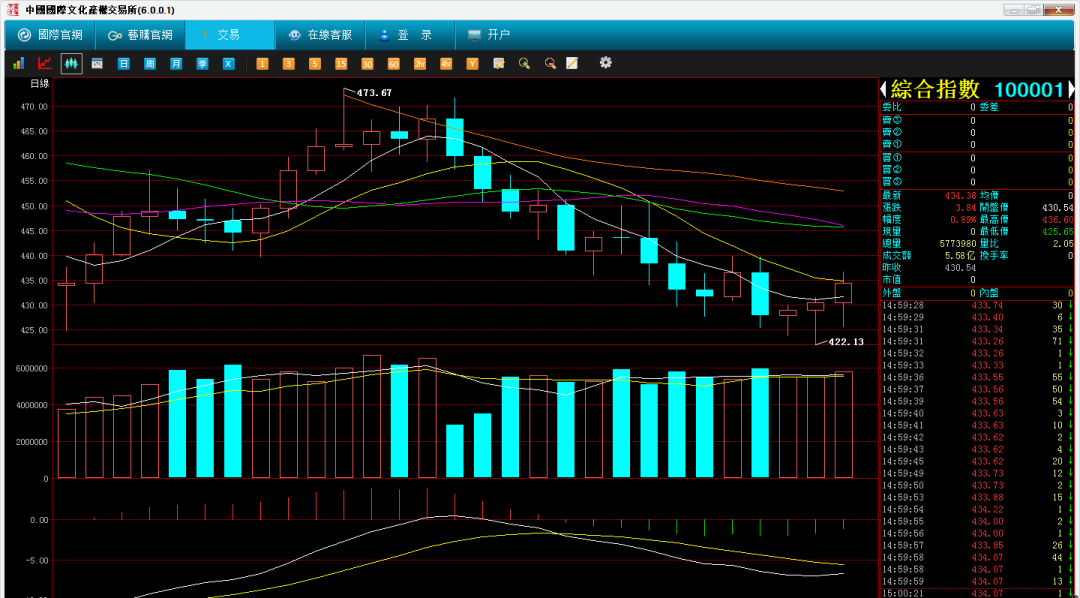Click the 登录 login tab

pyautogui.click(x=410, y=35)
